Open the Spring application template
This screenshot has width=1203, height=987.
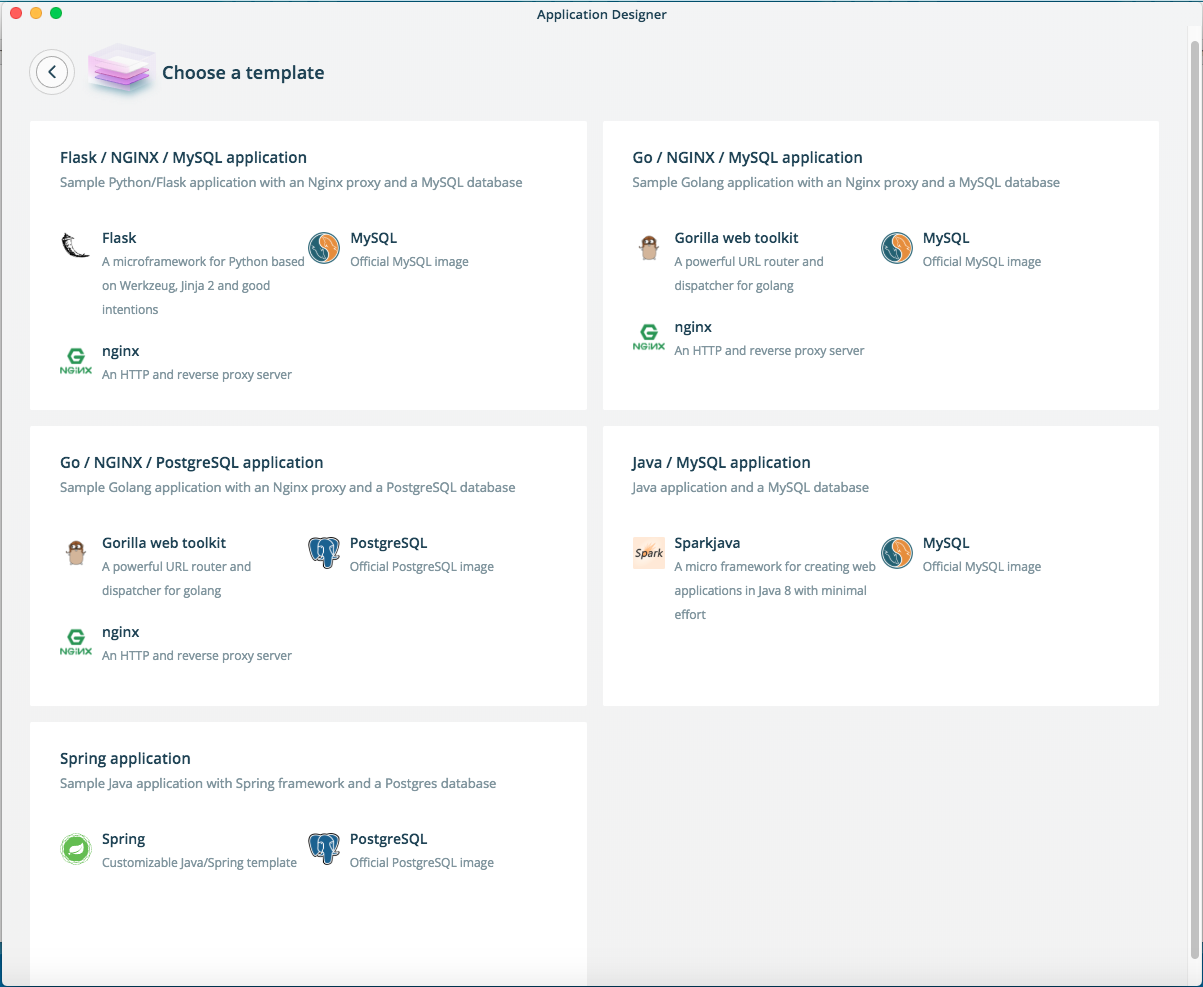coord(125,758)
